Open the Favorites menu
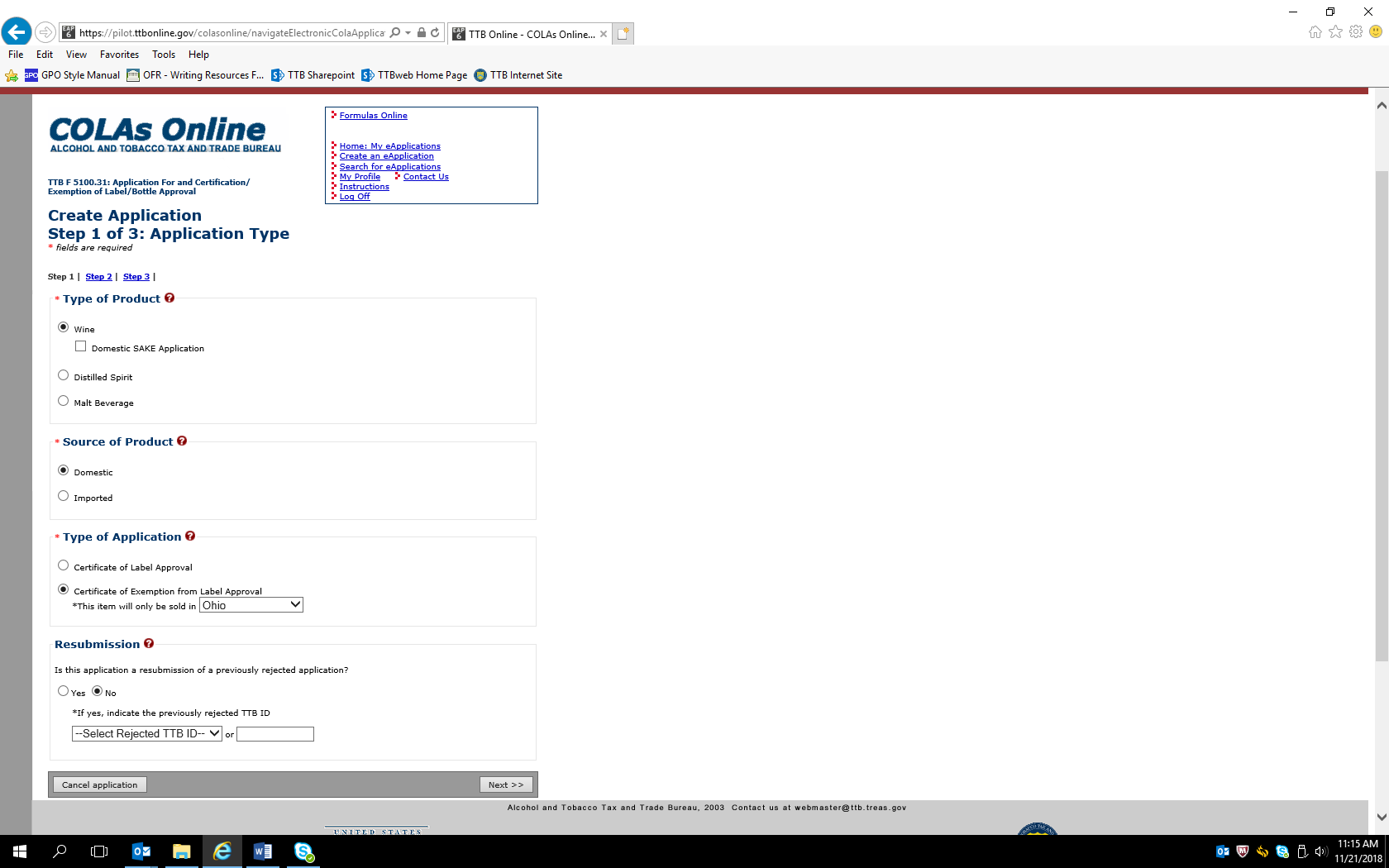The height and width of the screenshot is (868, 1389). pos(119,55)
